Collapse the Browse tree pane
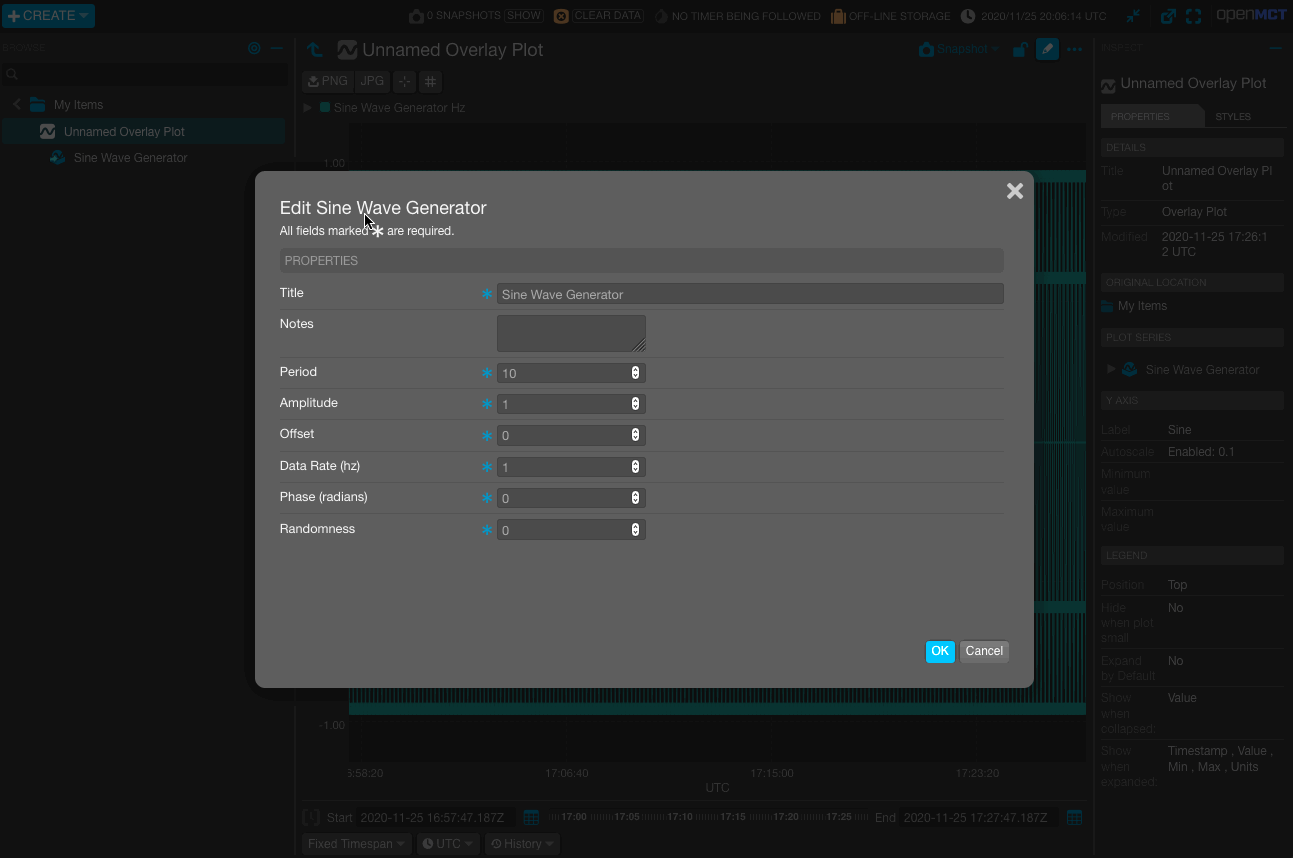The image size is (1293, 858). [277, 48]
